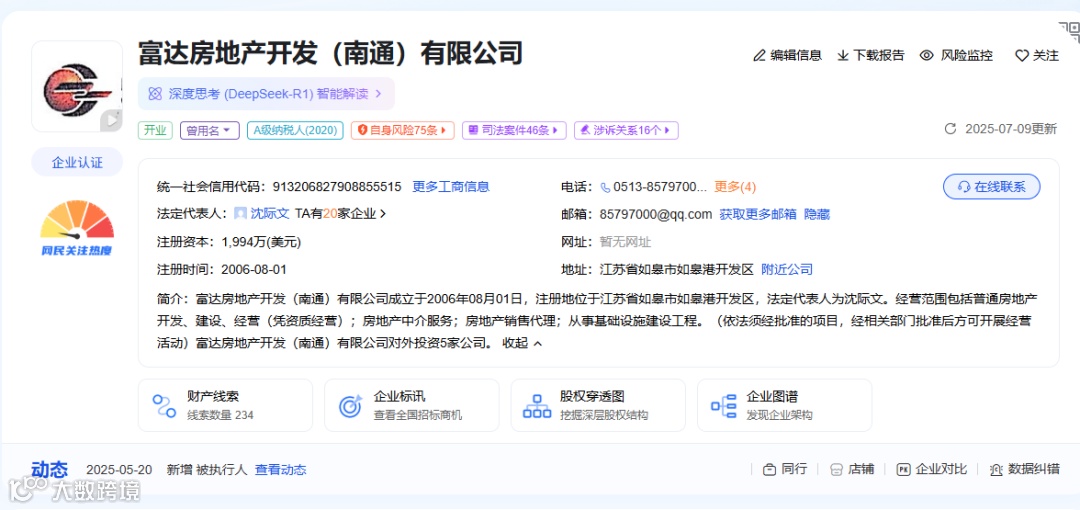Viewport: 1080px width, 510px height.
Task: Click the company logo thumbnail
Action: pos(77,86)
